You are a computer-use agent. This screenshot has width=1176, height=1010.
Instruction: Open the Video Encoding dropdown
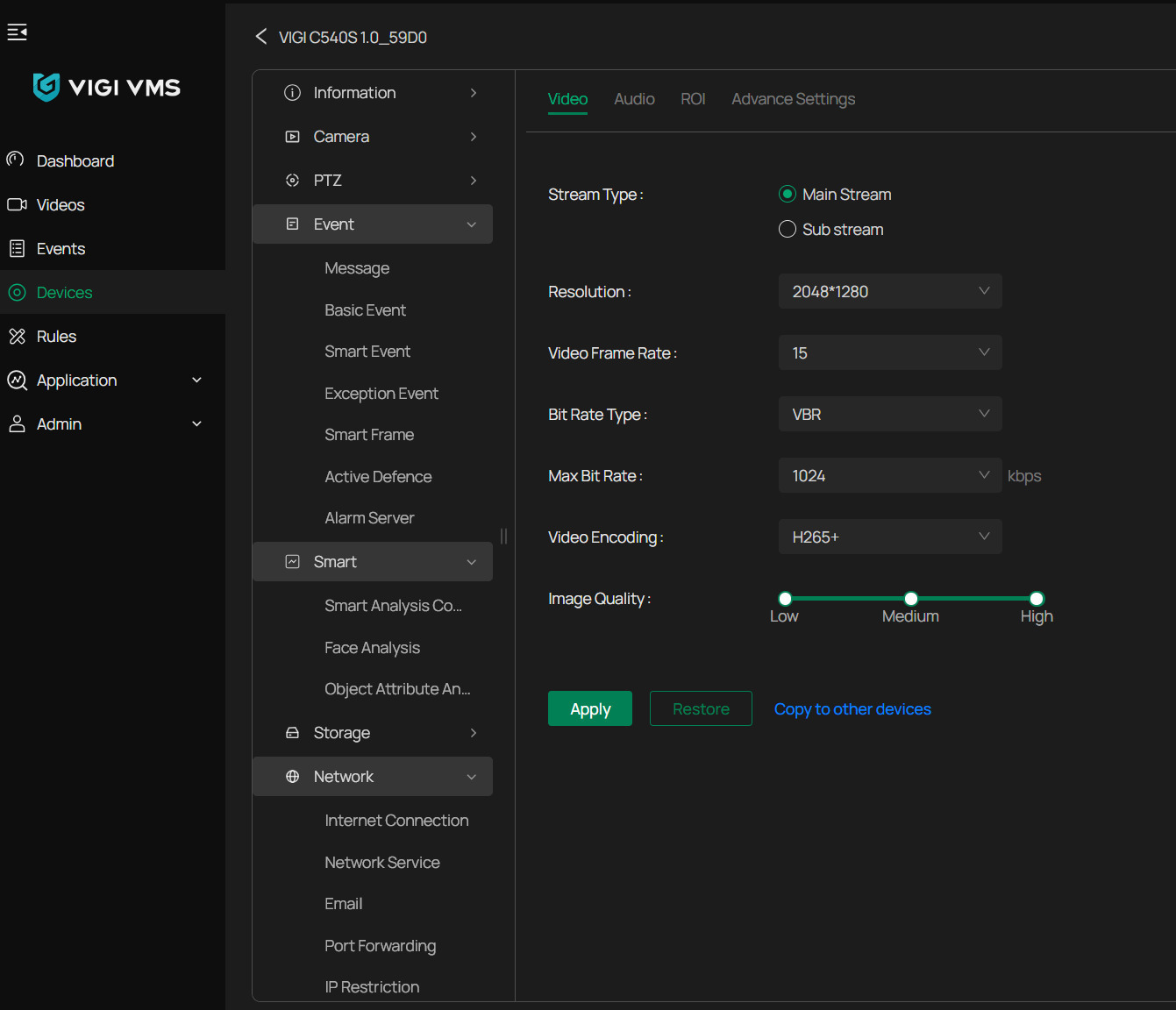pyautogui.click(x=890, y=537)
